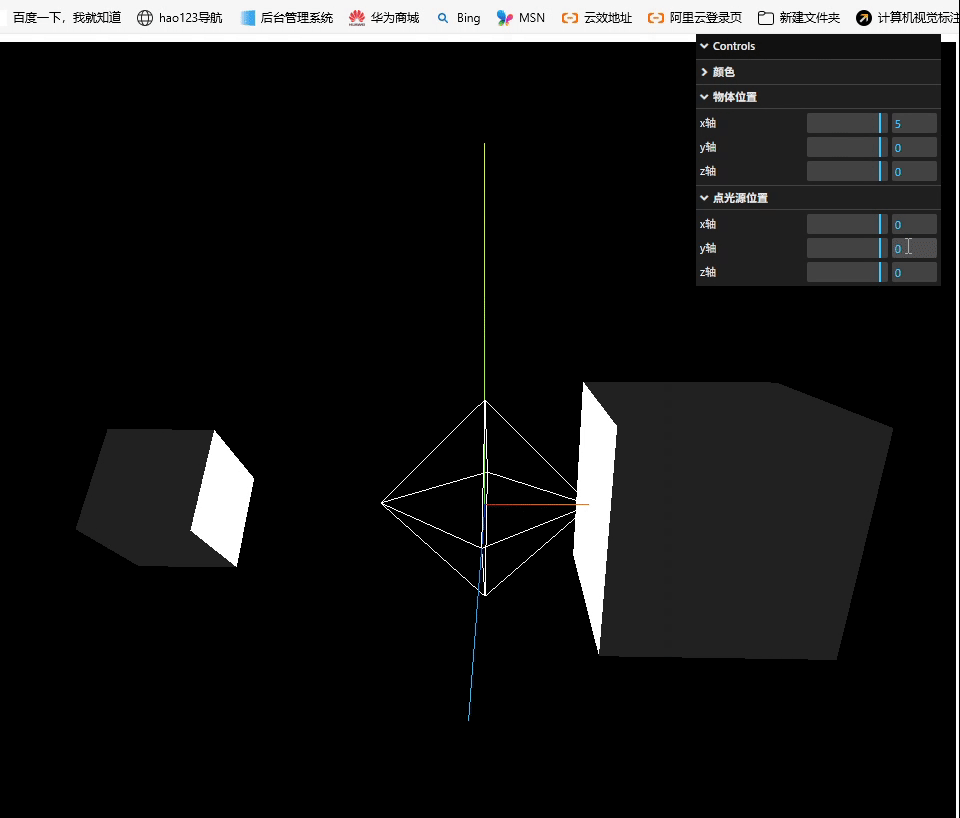Click the 新建文件夹 folder icon
Screen dimensions: 960x818
pyautogui.click(x=765, y=17)
